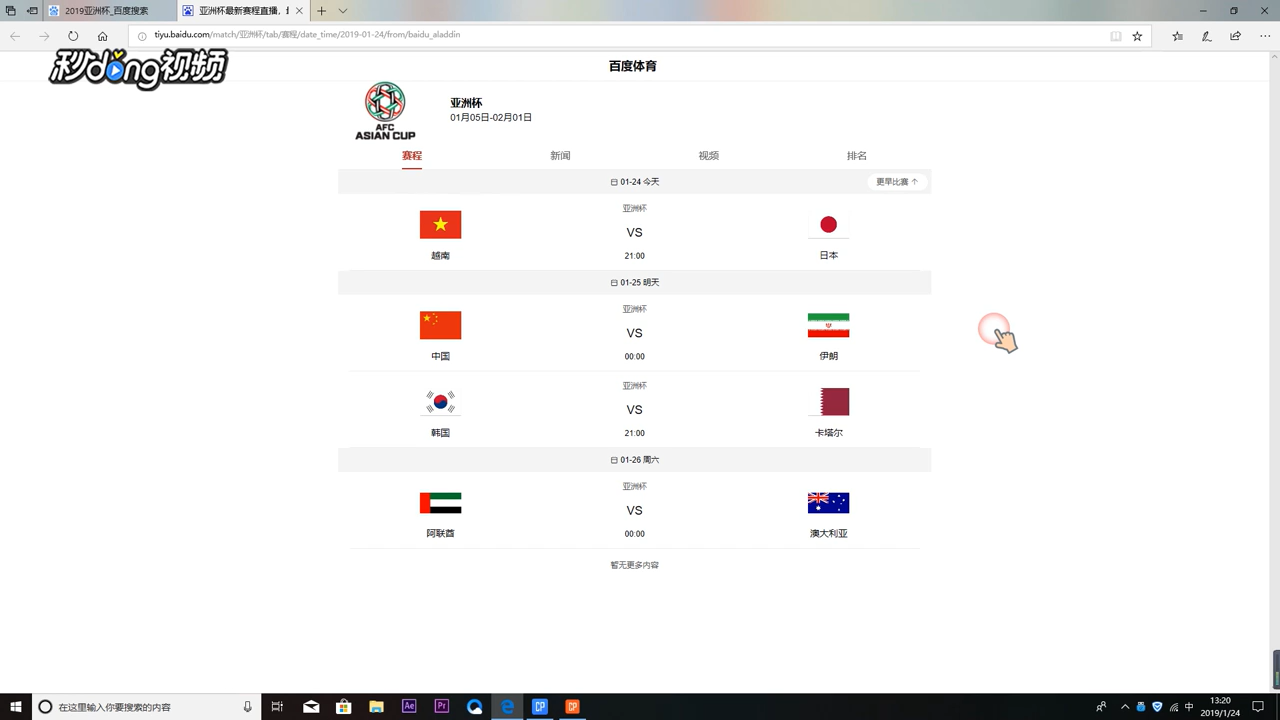Open Microsoft Store from the taskbar
Image resolution: width=1280 pixels, height=720 pixels.
[344, 707]
